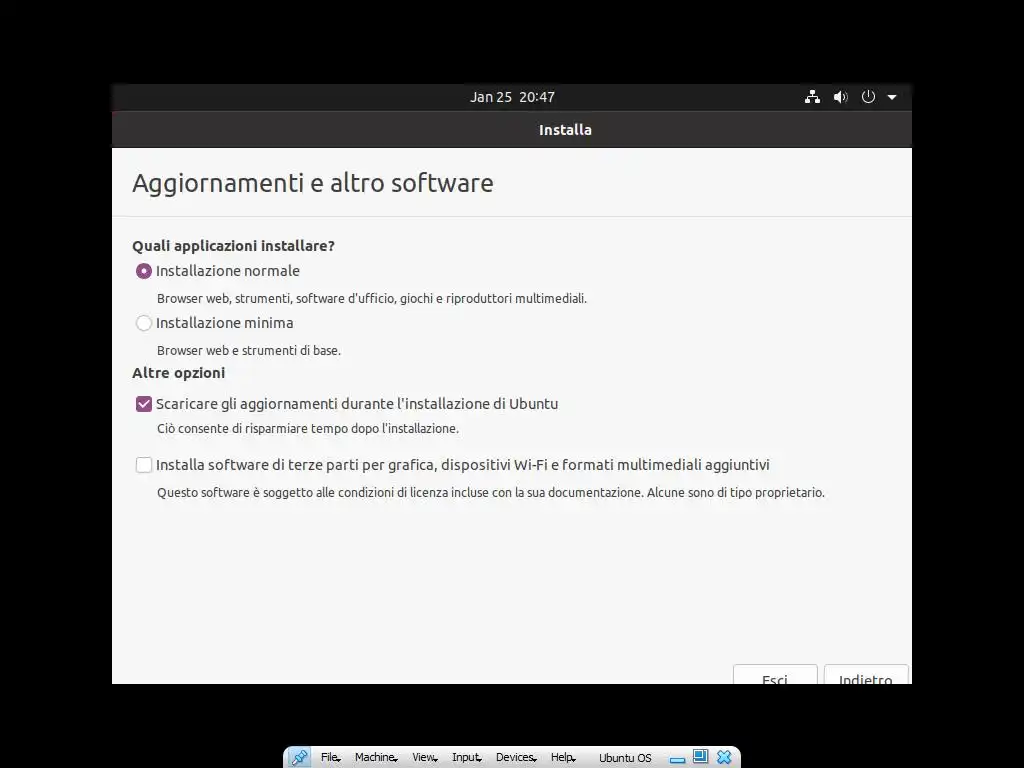Click the Questo software è soggetto license text
1024x768 pixels.
click(490, 492)
